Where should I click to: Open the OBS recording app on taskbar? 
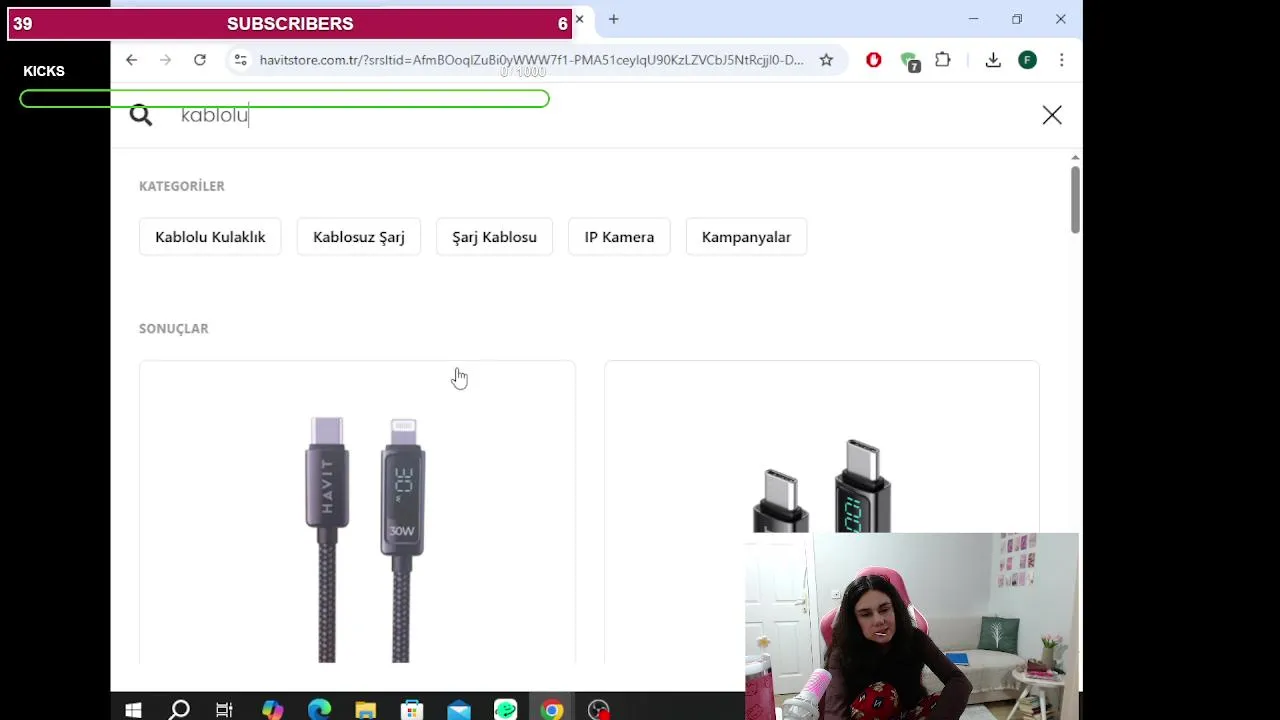pyautogui.click(x=599, y=710)
